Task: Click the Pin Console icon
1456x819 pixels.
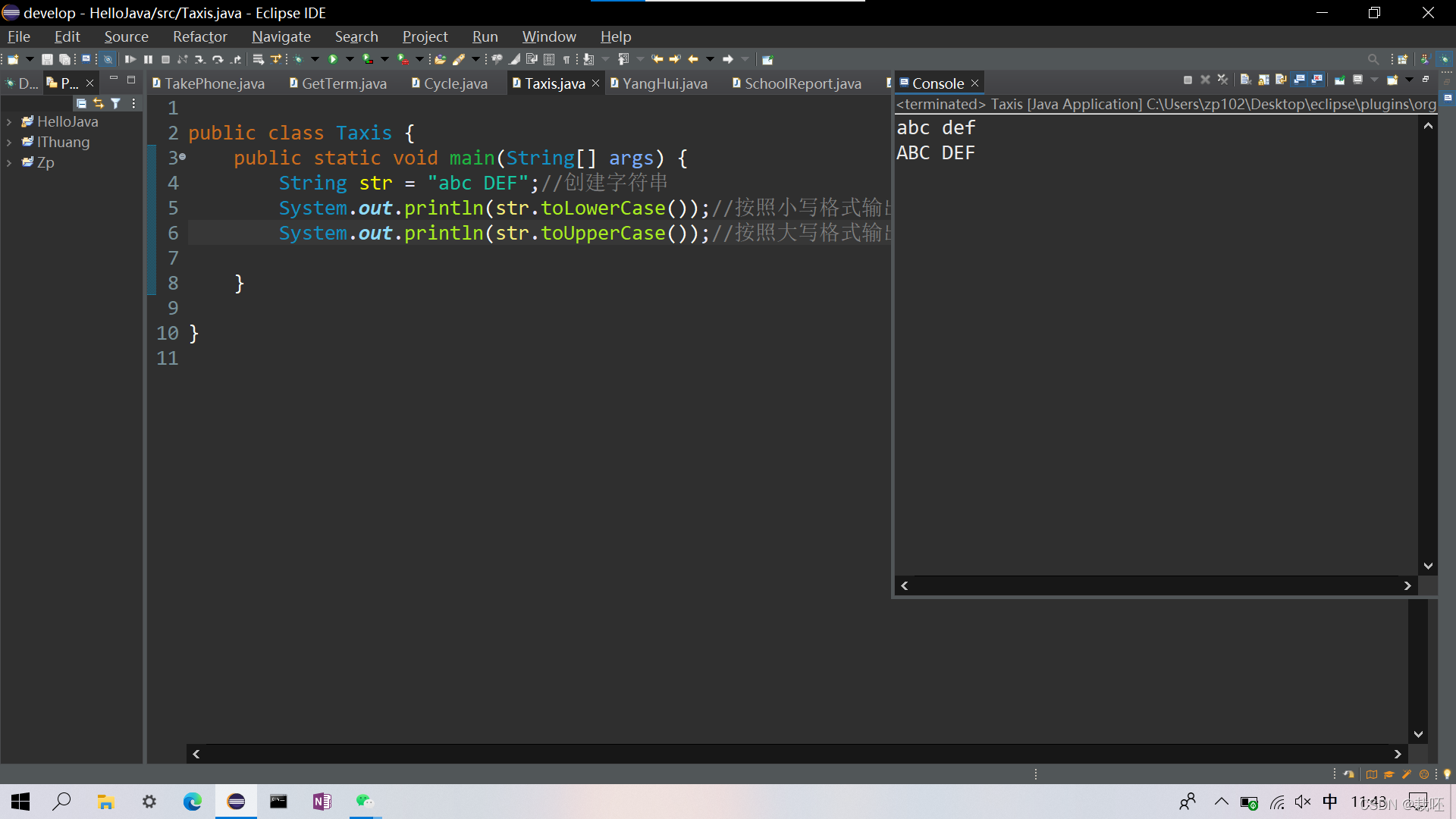Action: [1340, 80]
